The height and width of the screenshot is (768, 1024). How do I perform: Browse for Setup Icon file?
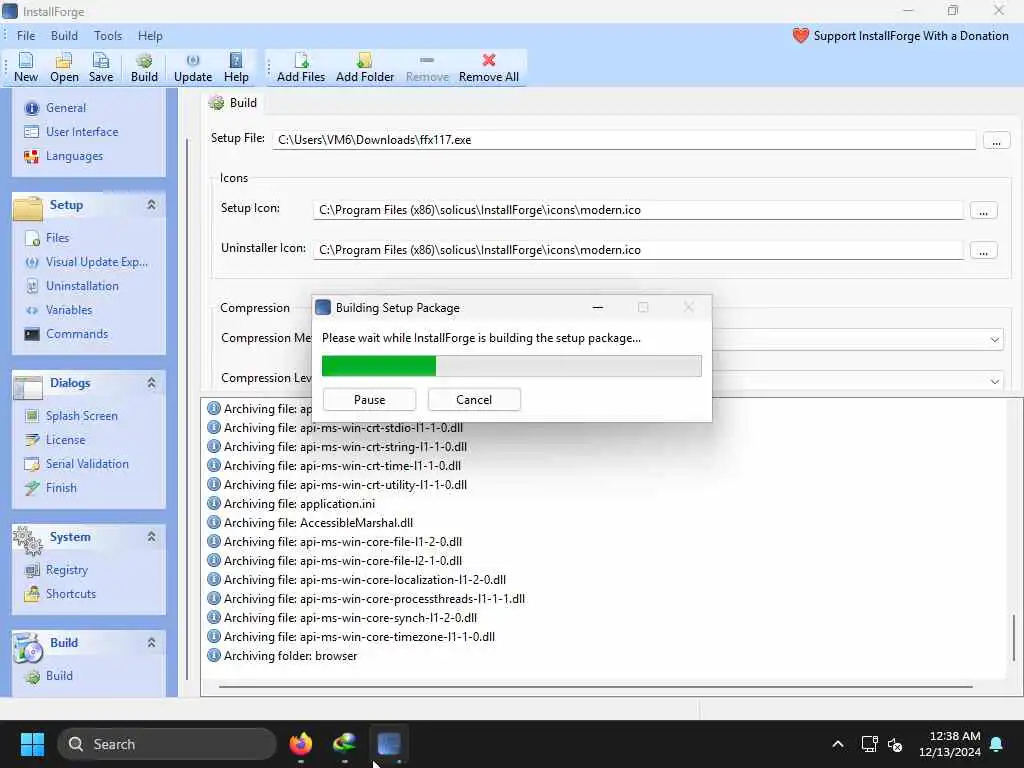point(983,211)
